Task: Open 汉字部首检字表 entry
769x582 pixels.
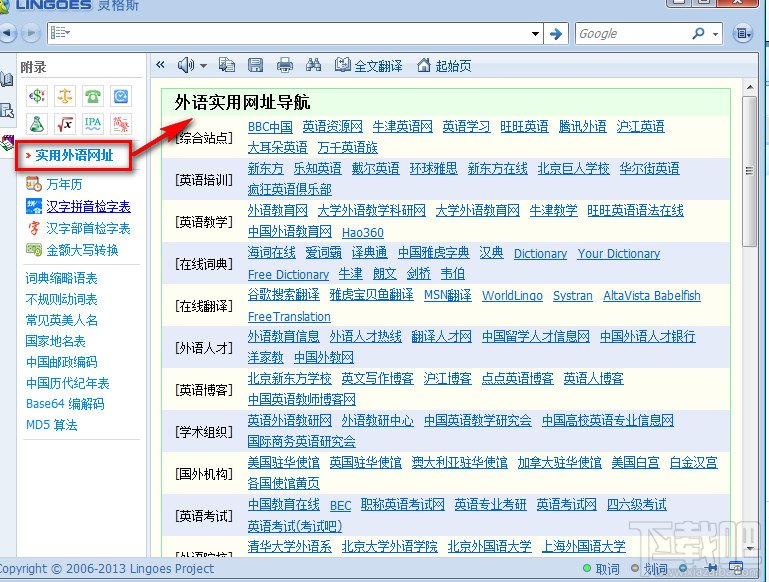Action: pos(88,228)
